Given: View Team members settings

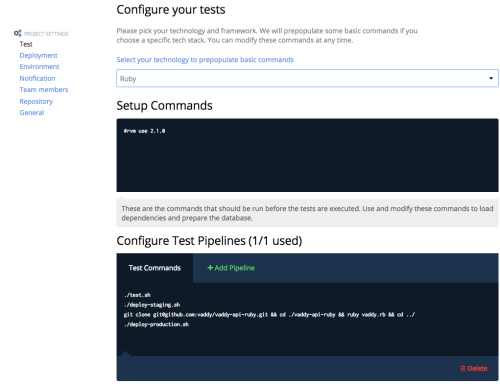Looking at the screenshot, I should point(44,90).
